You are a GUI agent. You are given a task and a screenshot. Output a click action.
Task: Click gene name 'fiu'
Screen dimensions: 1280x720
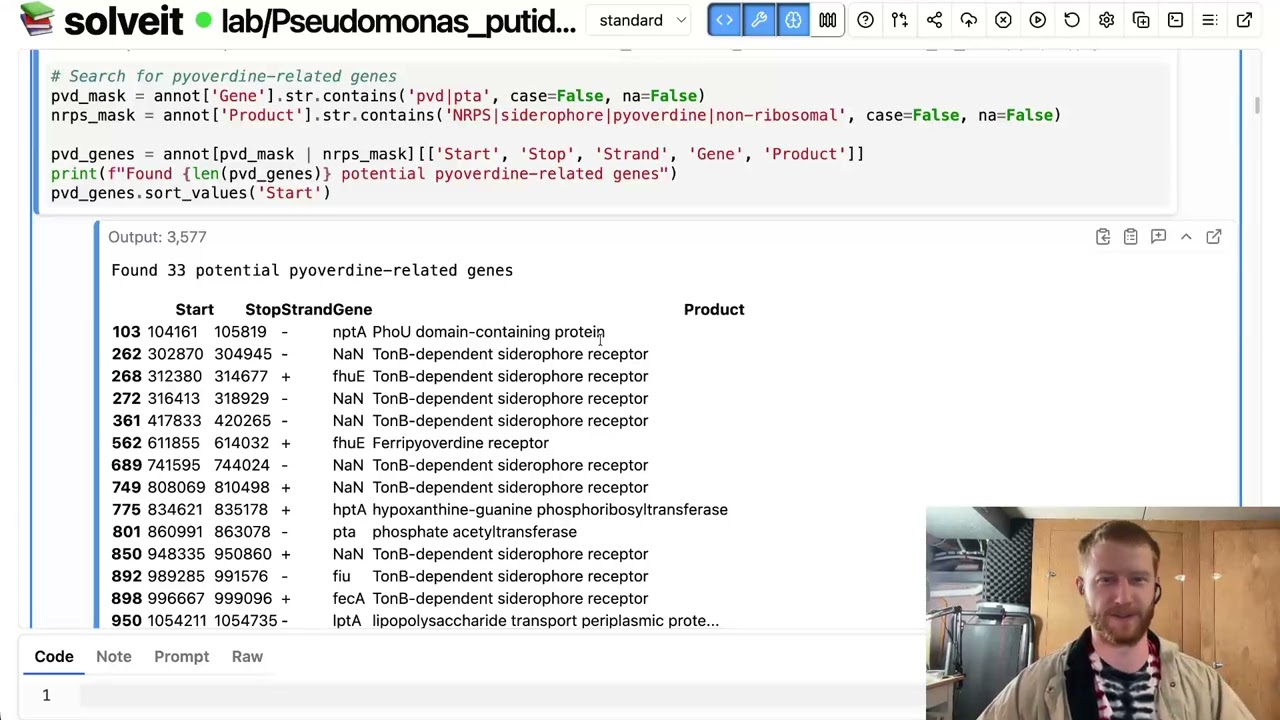tap(342, 577)
